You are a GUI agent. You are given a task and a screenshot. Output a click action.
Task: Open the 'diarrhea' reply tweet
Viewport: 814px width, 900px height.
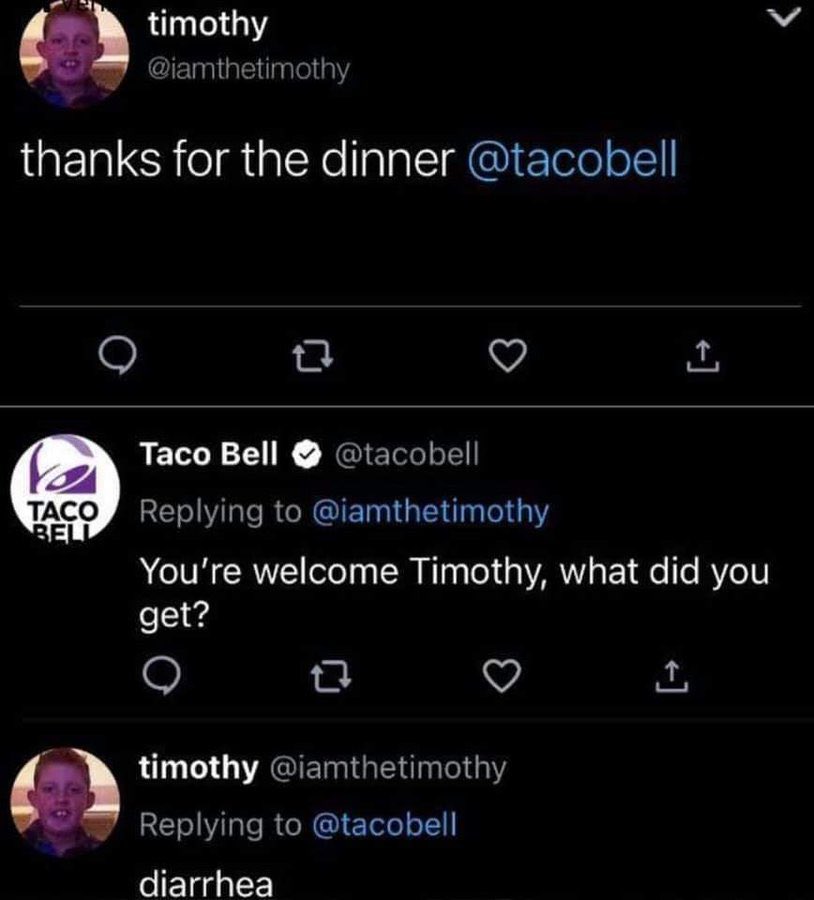[206, 886]
